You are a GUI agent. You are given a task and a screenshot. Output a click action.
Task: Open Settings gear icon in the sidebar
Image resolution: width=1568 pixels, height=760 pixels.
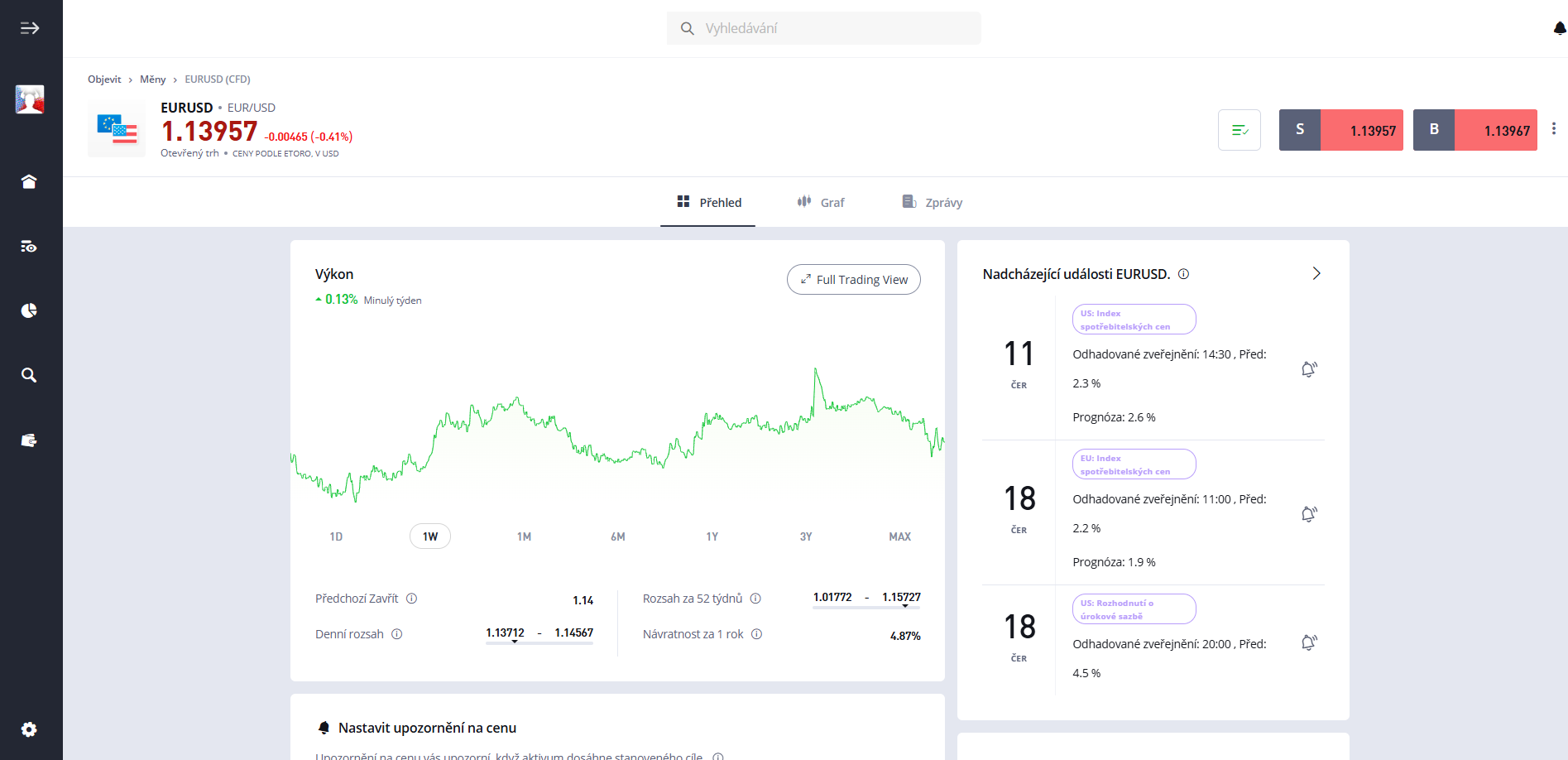pos(29,729)
